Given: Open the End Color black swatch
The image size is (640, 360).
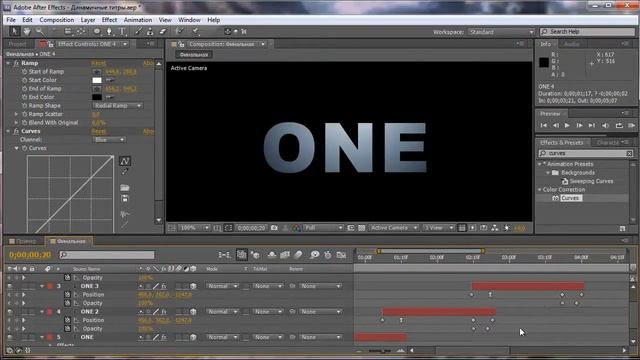Looking at the screenshot, I should point(97,97).
